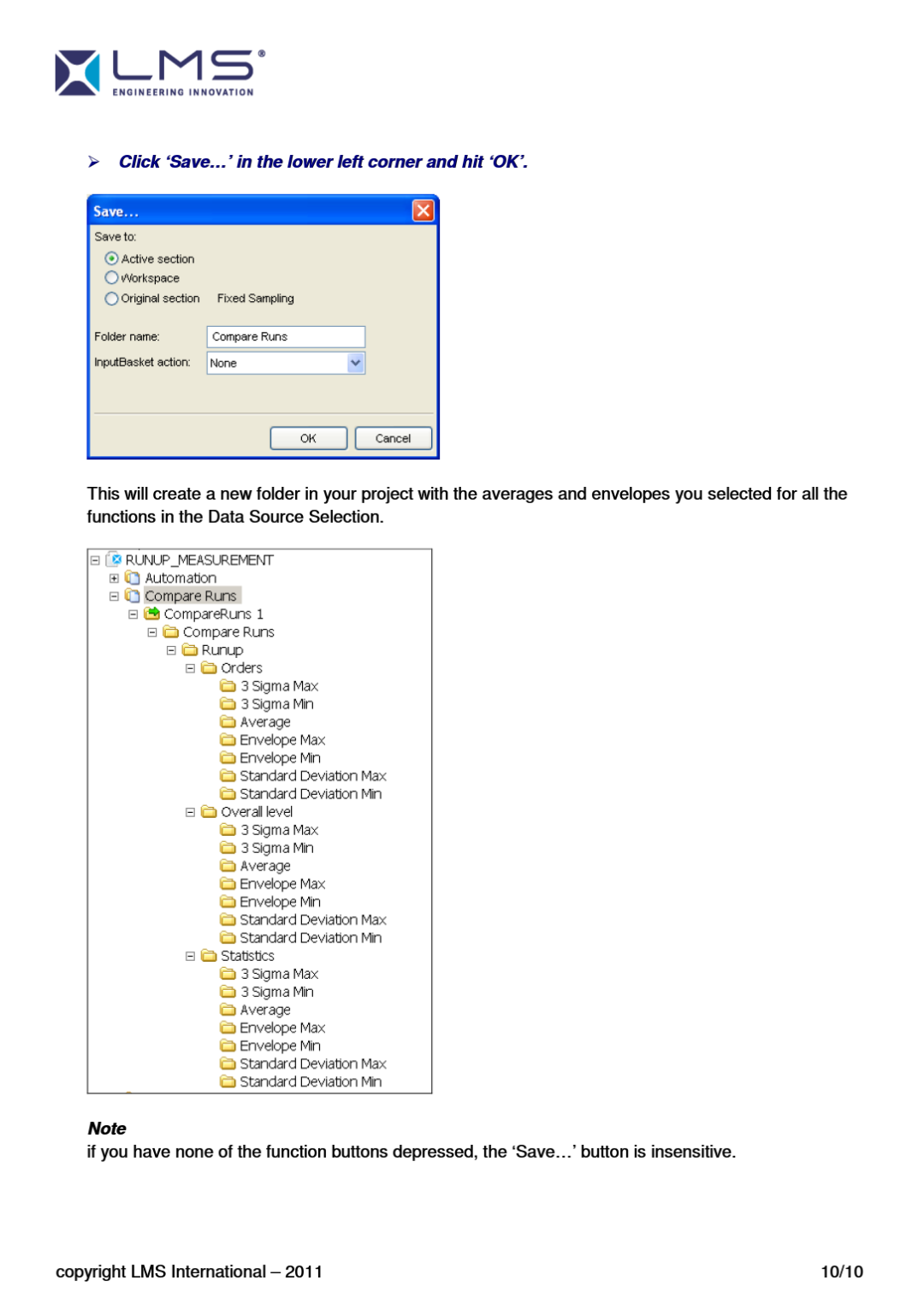Click the CompareRuns 1 green arrow folder icon
The height and width of the screenshot is (1292, 924).
(x=152, y=613)
